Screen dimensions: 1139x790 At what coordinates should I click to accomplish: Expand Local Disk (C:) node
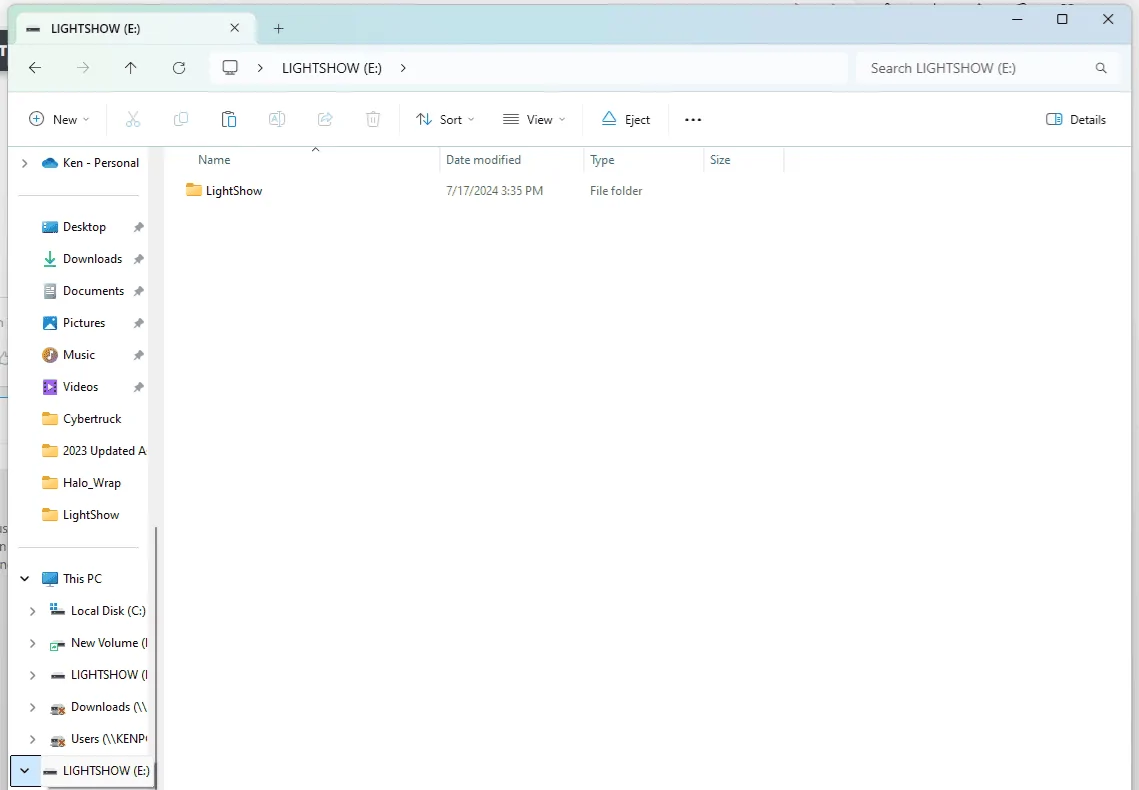click(x=33, y=611)
